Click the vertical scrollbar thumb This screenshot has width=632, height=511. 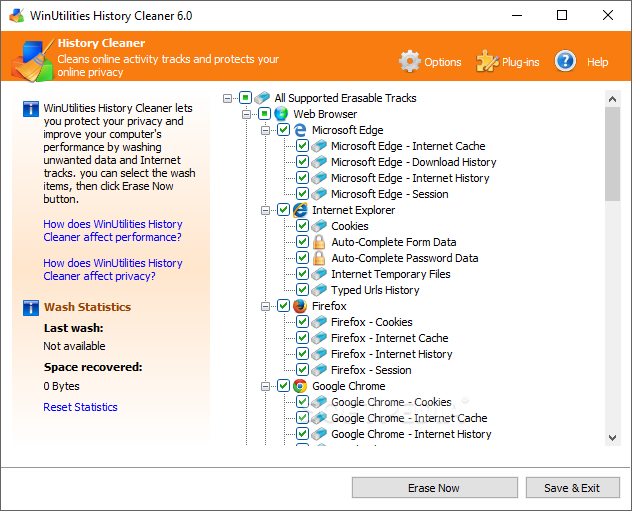(x=612, y=154)
